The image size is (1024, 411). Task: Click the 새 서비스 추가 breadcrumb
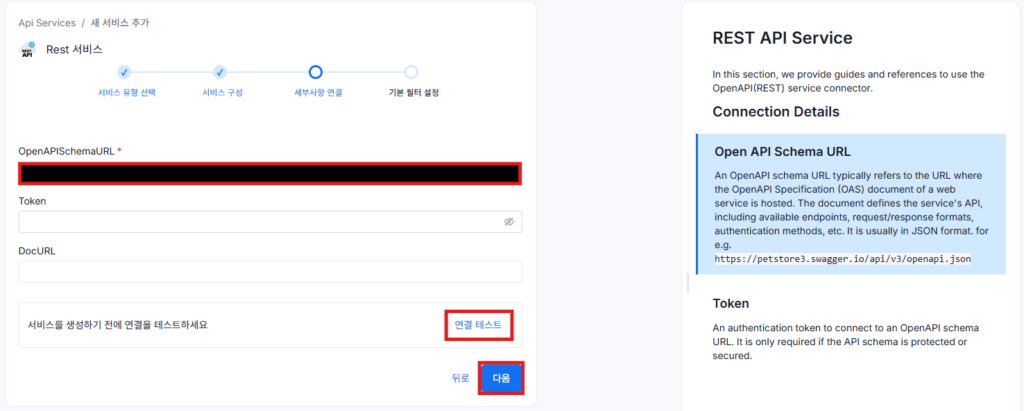[121, 22]
